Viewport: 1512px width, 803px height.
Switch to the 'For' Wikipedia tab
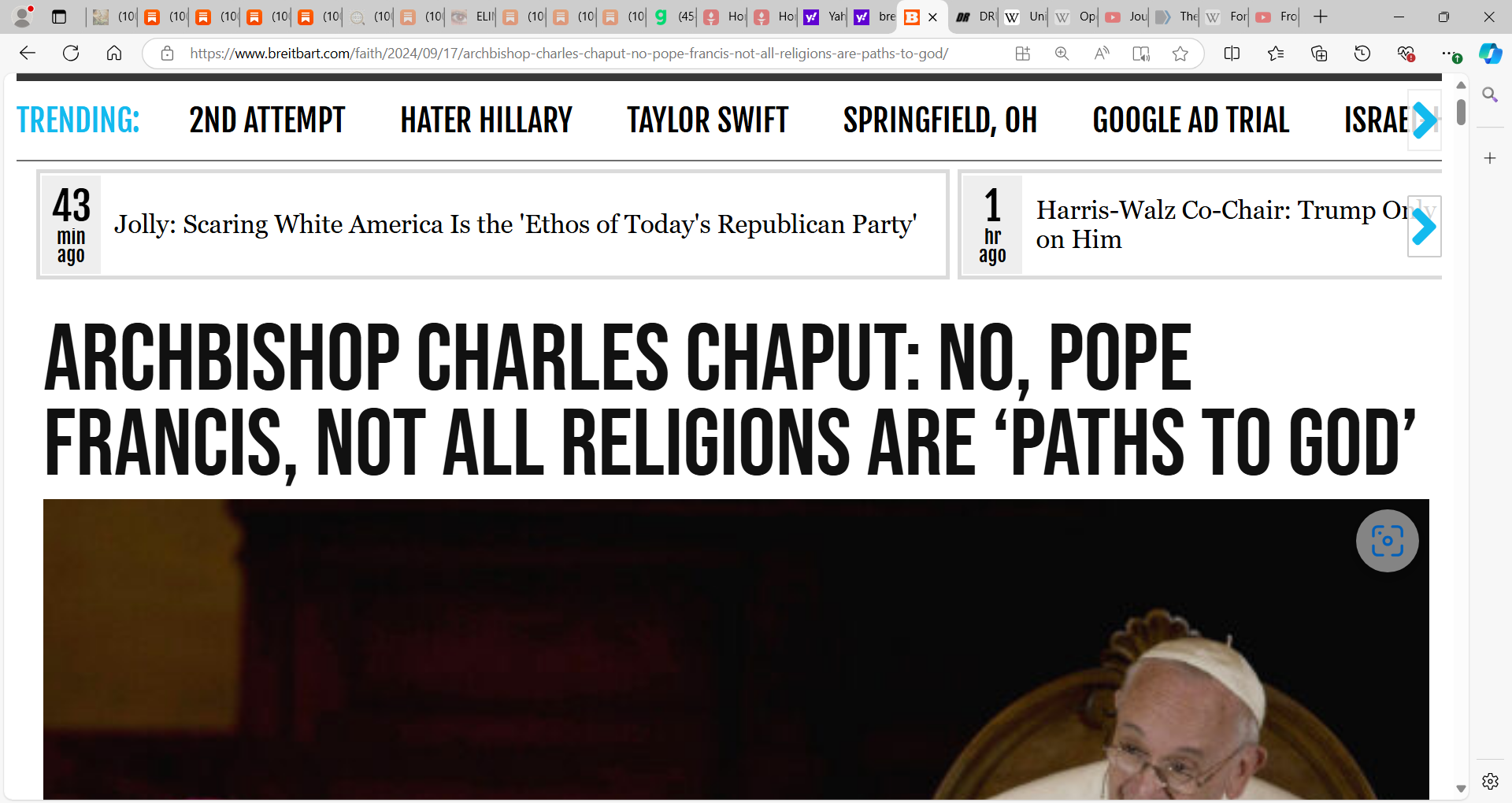coord(1226,17)
